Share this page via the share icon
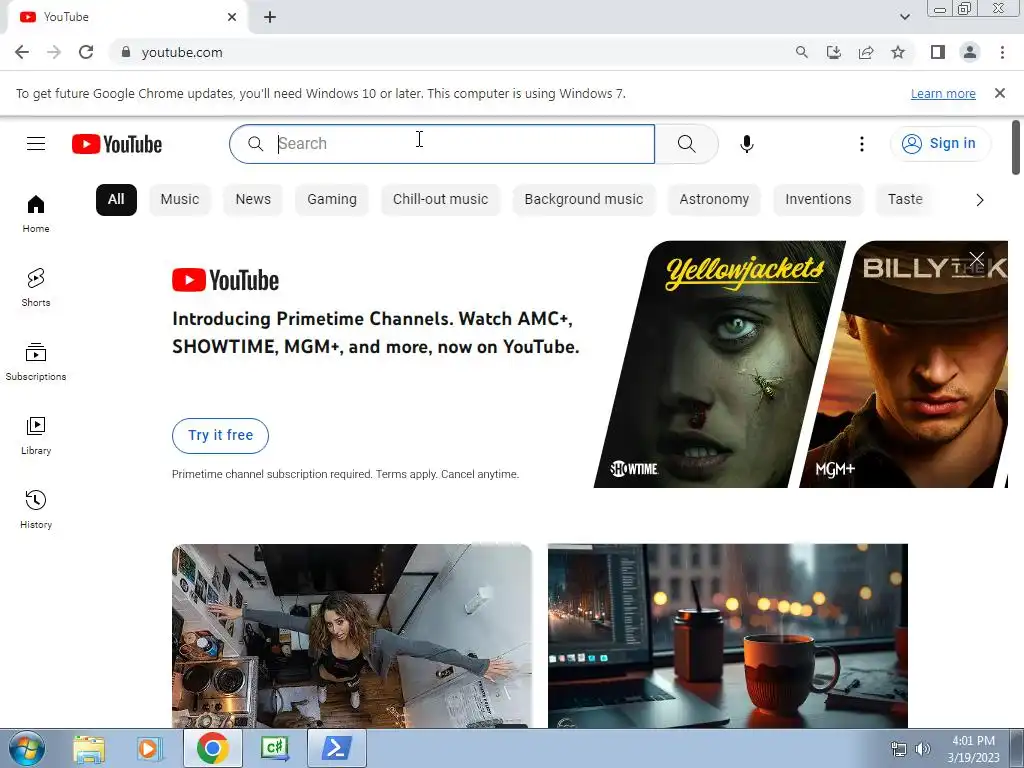1024x768 pixels. pos(866,52)
